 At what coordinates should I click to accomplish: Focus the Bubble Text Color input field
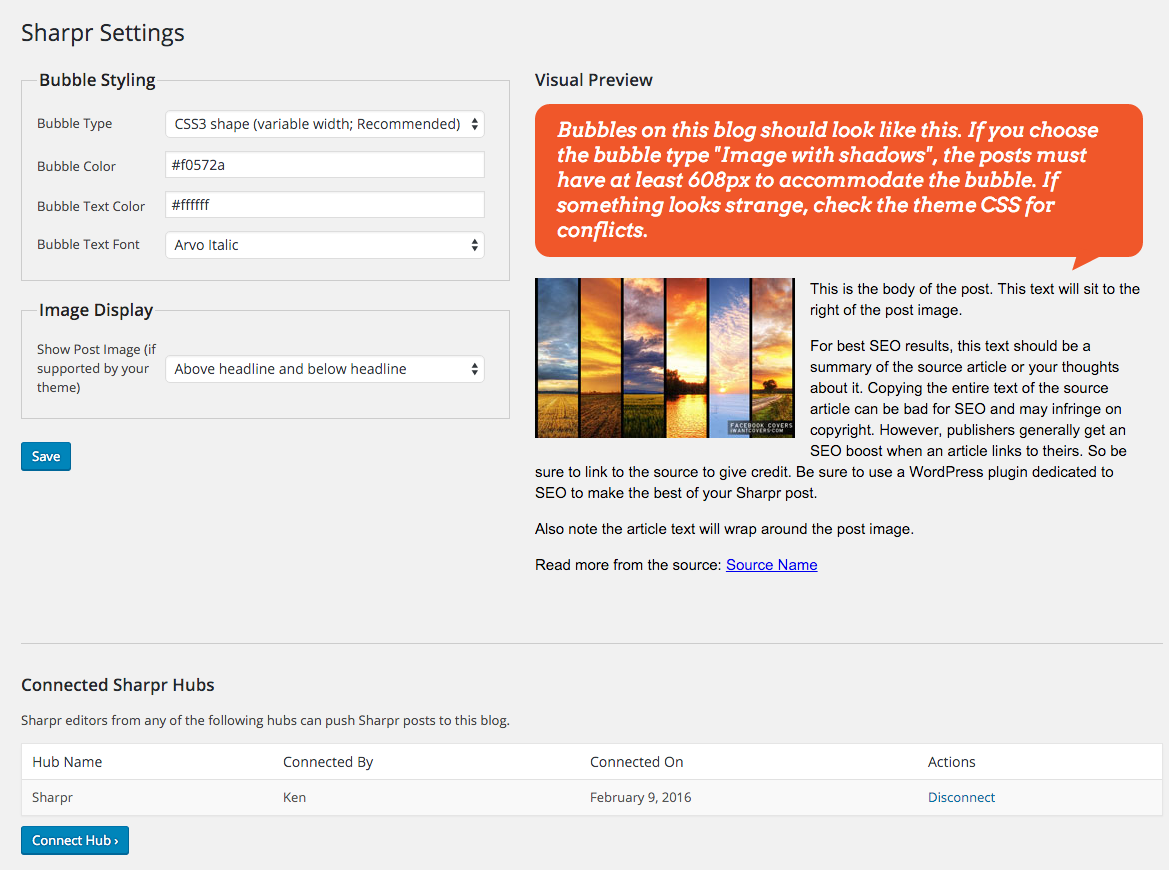pos(324,205)
